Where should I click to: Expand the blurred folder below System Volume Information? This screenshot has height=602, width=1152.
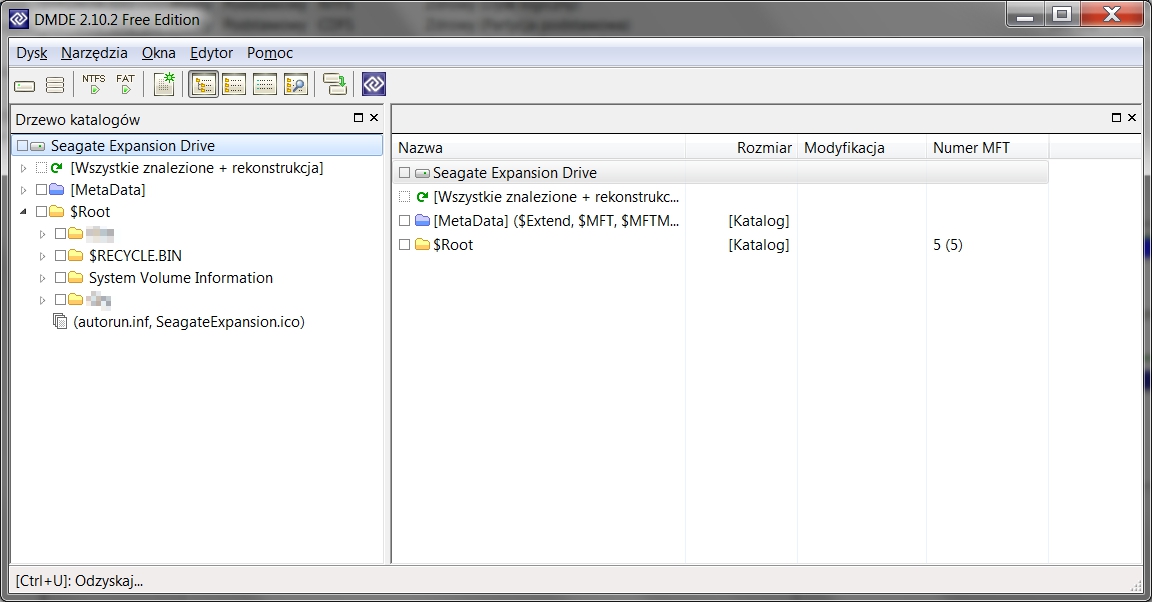click(x=43, y=301)
